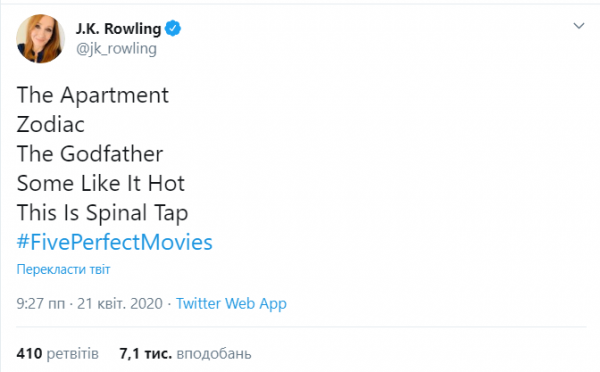Click the tweet line This Is Spinal Tap

point(102,213)
